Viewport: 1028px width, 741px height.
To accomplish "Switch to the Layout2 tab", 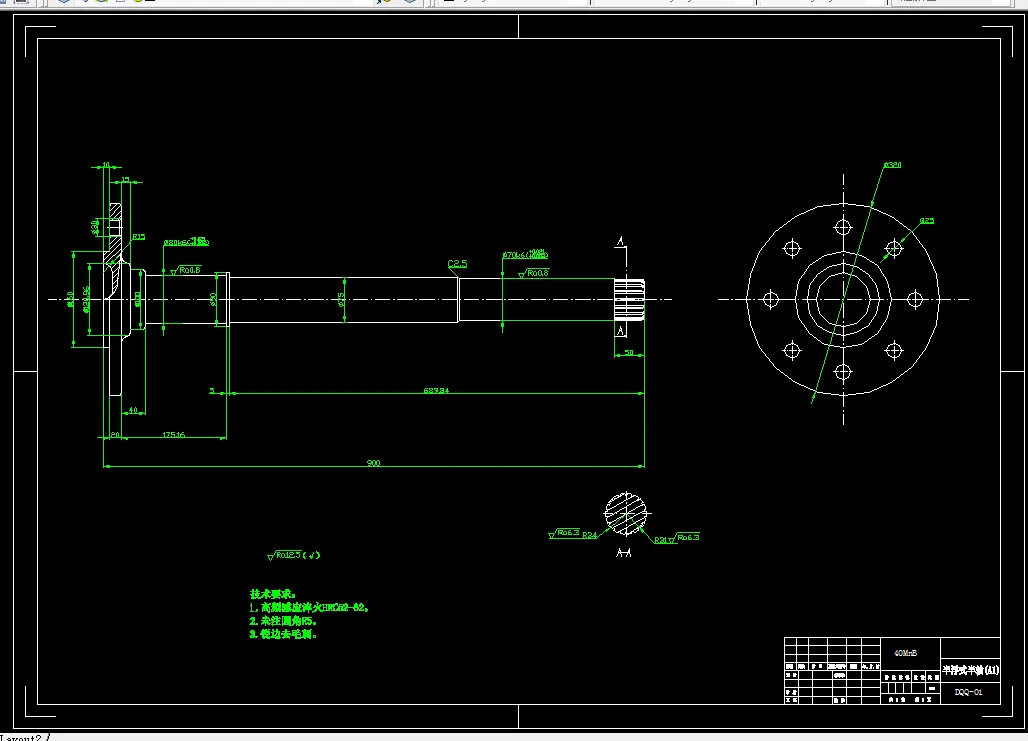I will coord(22,737).
